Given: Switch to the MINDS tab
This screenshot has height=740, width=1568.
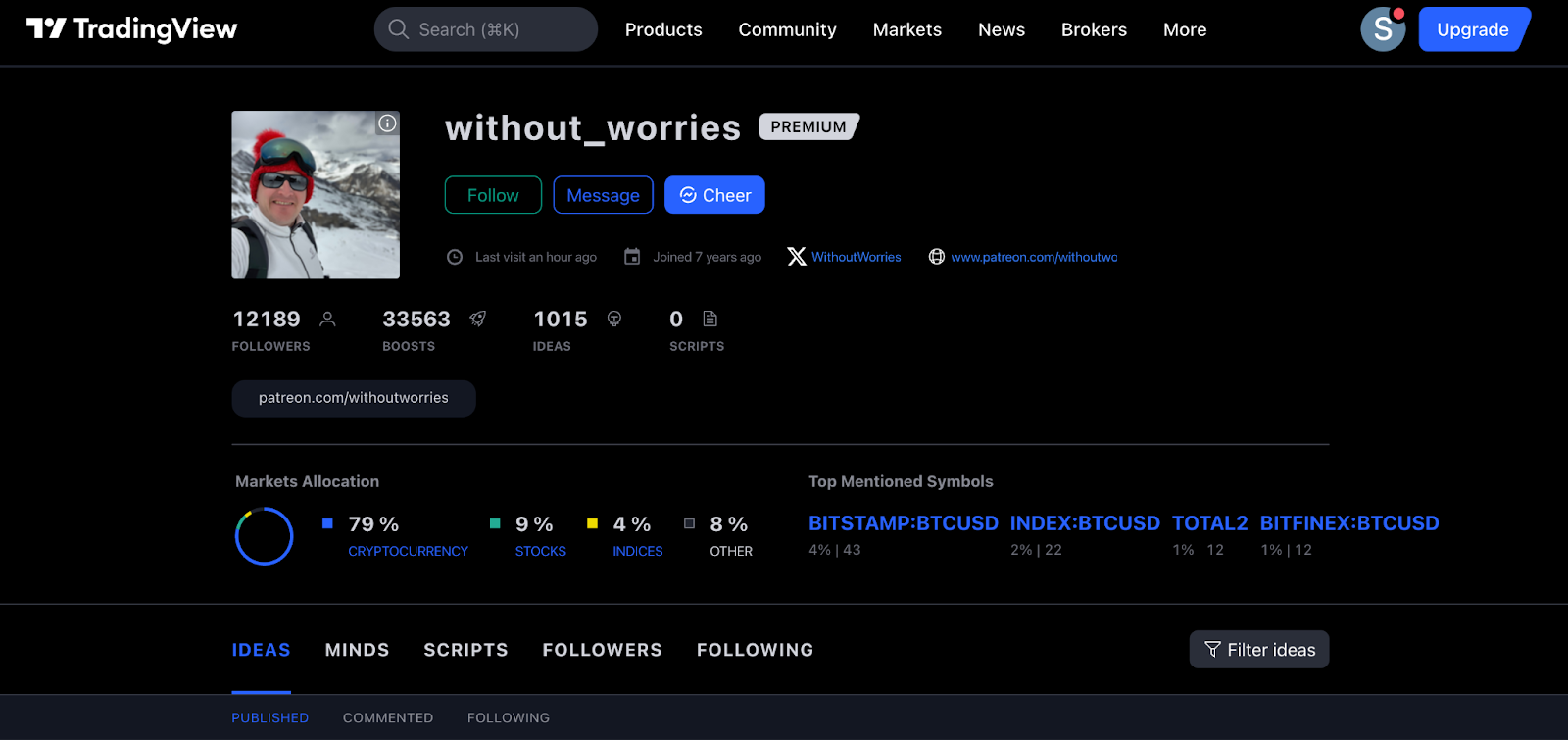Looking at the screenshot, I should (x=357, y=650).
